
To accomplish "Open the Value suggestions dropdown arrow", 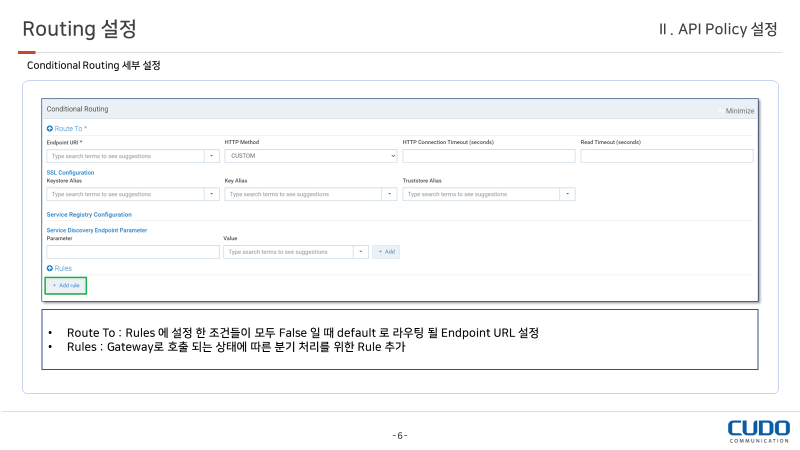I will pos(361,252).
